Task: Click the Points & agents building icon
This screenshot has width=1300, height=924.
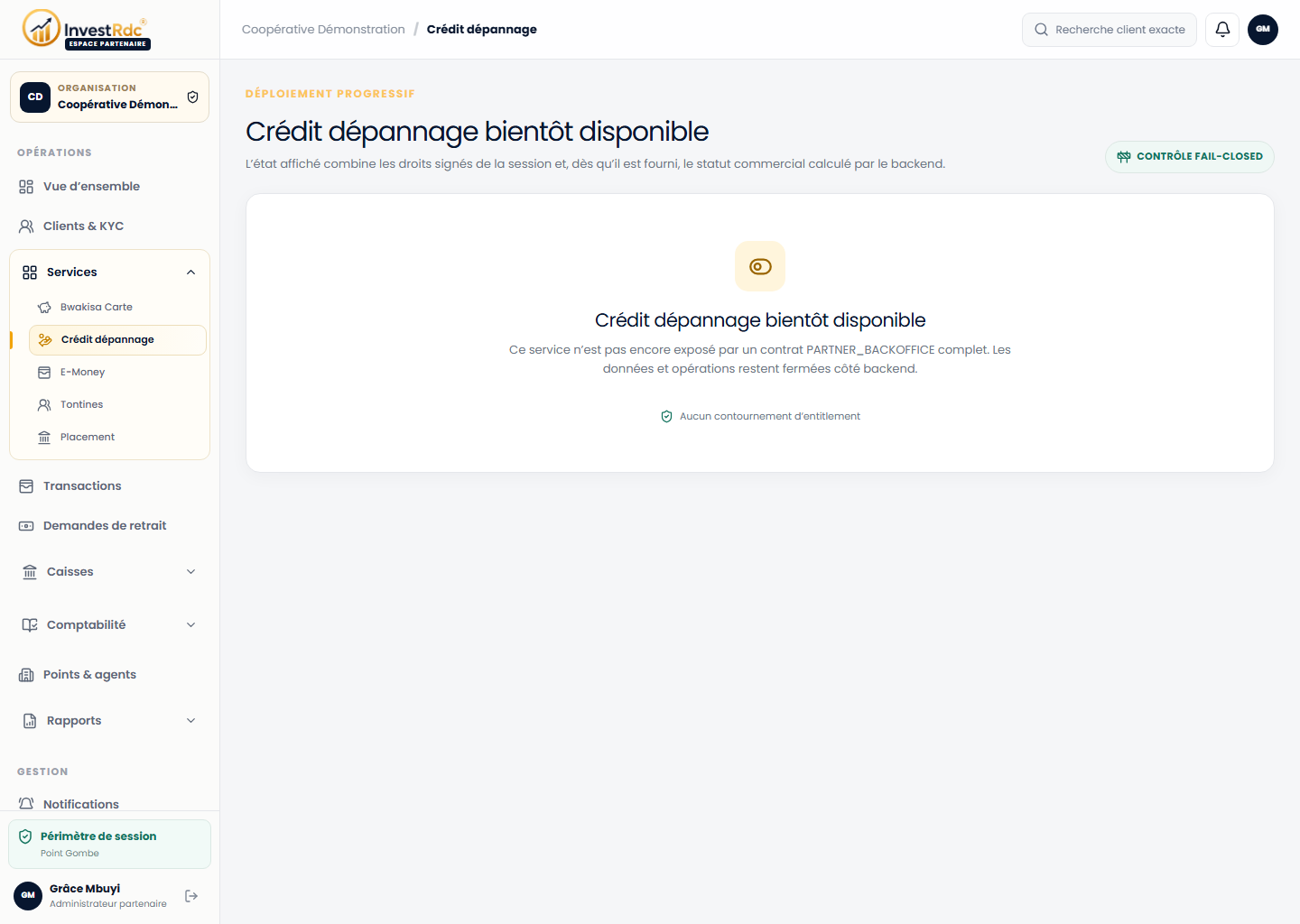Action: coord(26,675)
